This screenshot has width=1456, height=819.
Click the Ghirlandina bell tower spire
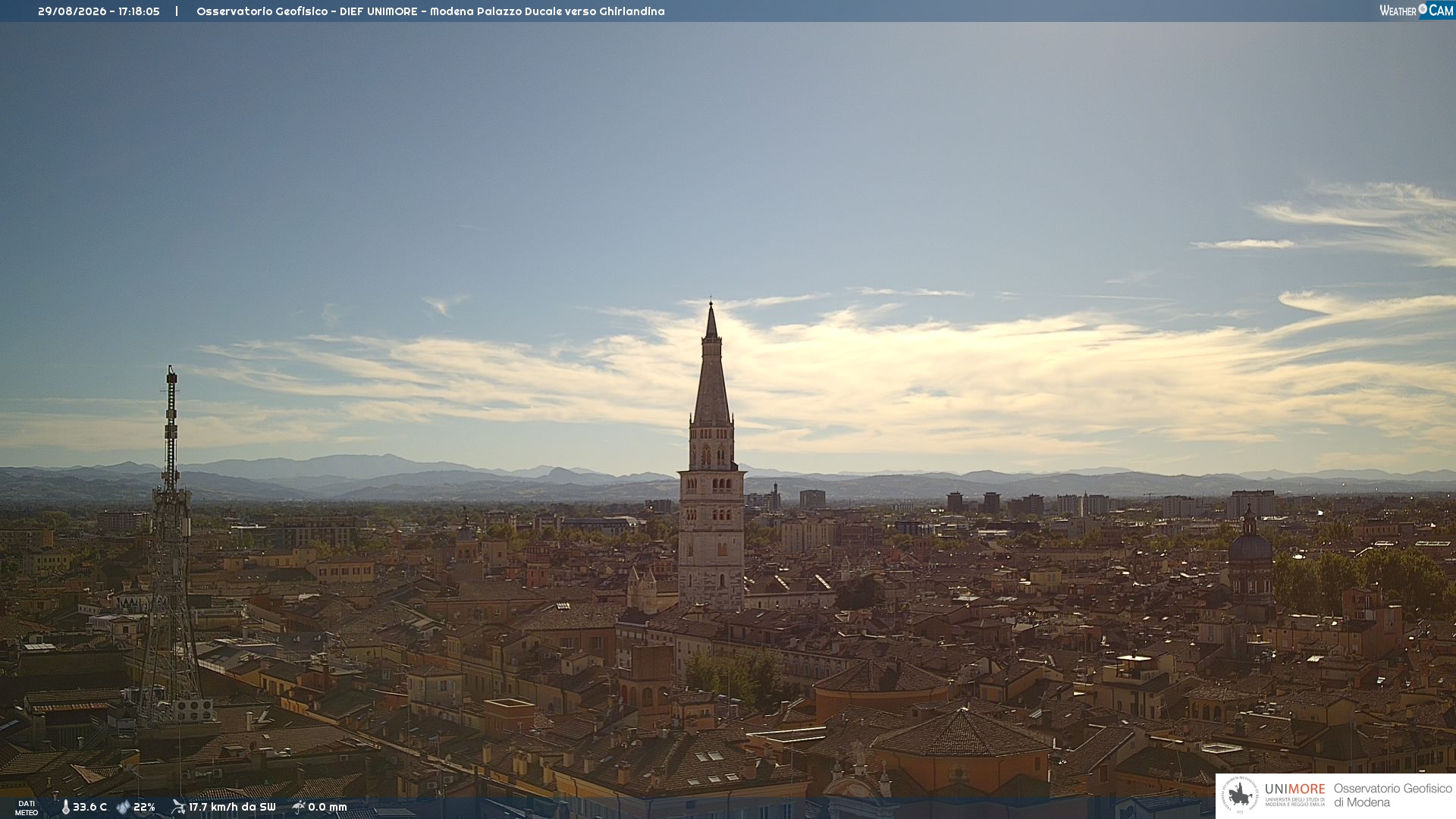coord(711,364)
